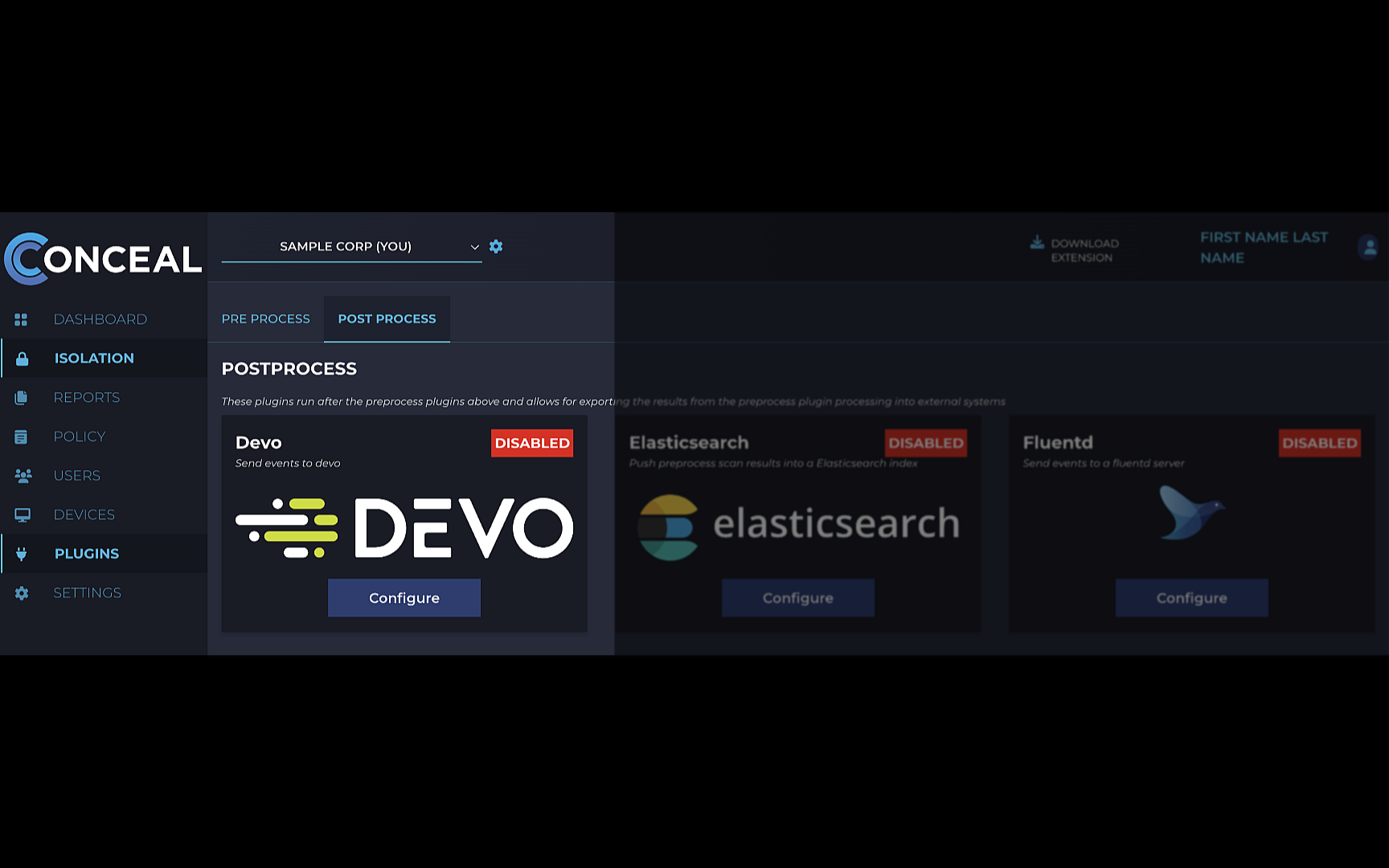1389x868 pixels.
Task: Switch to the Pre Process tab
Action: coord(266,319)
